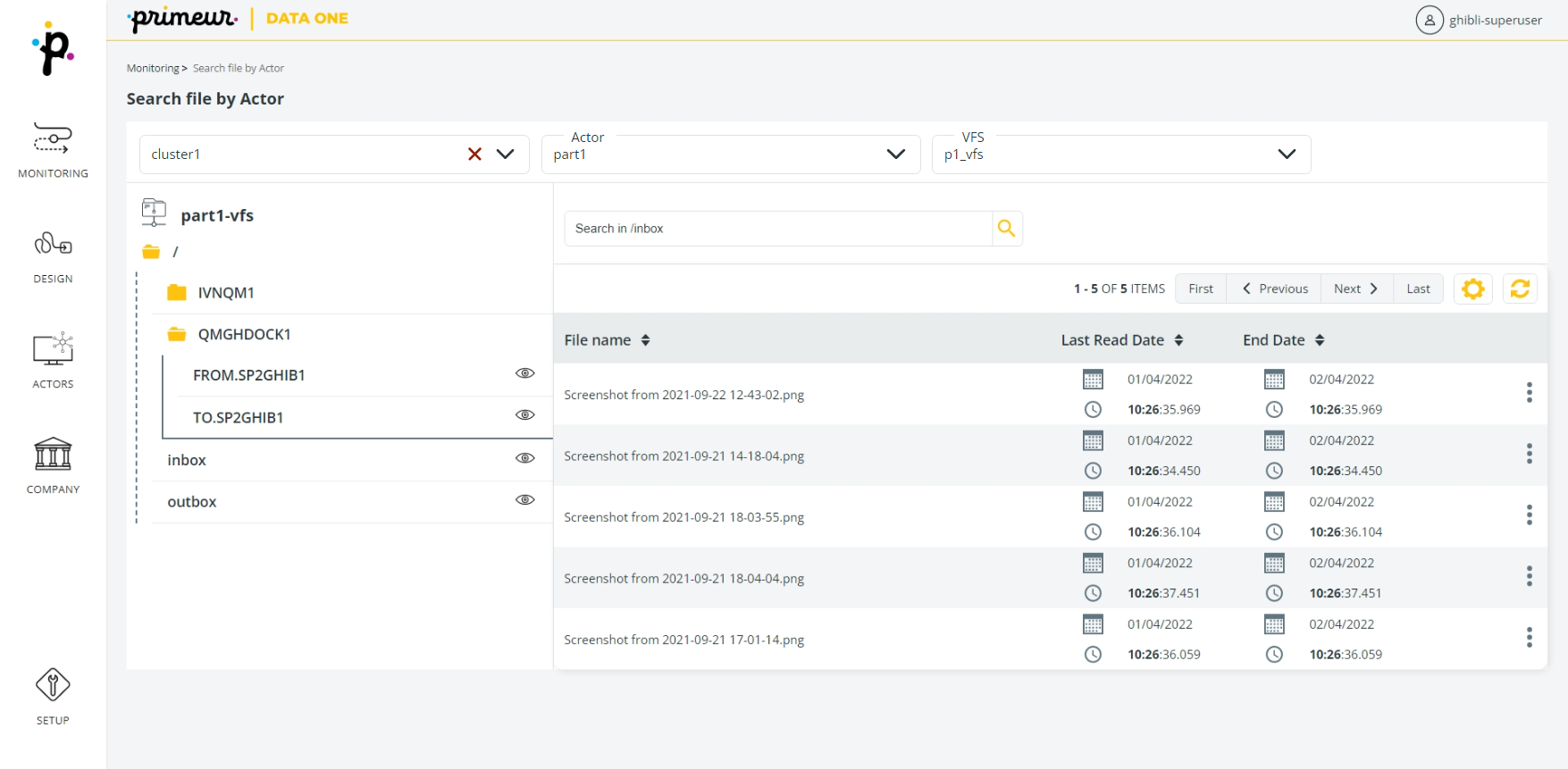This screenshot has width=1568, height=769.
Task: Toggle eye icon for inbox
Action: [525, 458]
